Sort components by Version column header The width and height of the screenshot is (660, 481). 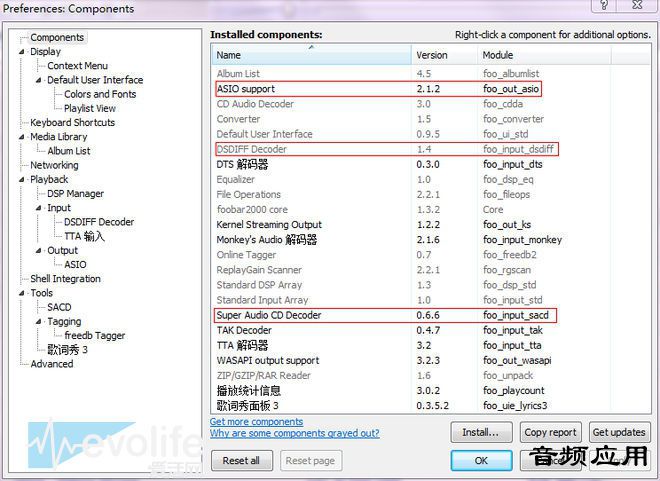tap(444, 55)
